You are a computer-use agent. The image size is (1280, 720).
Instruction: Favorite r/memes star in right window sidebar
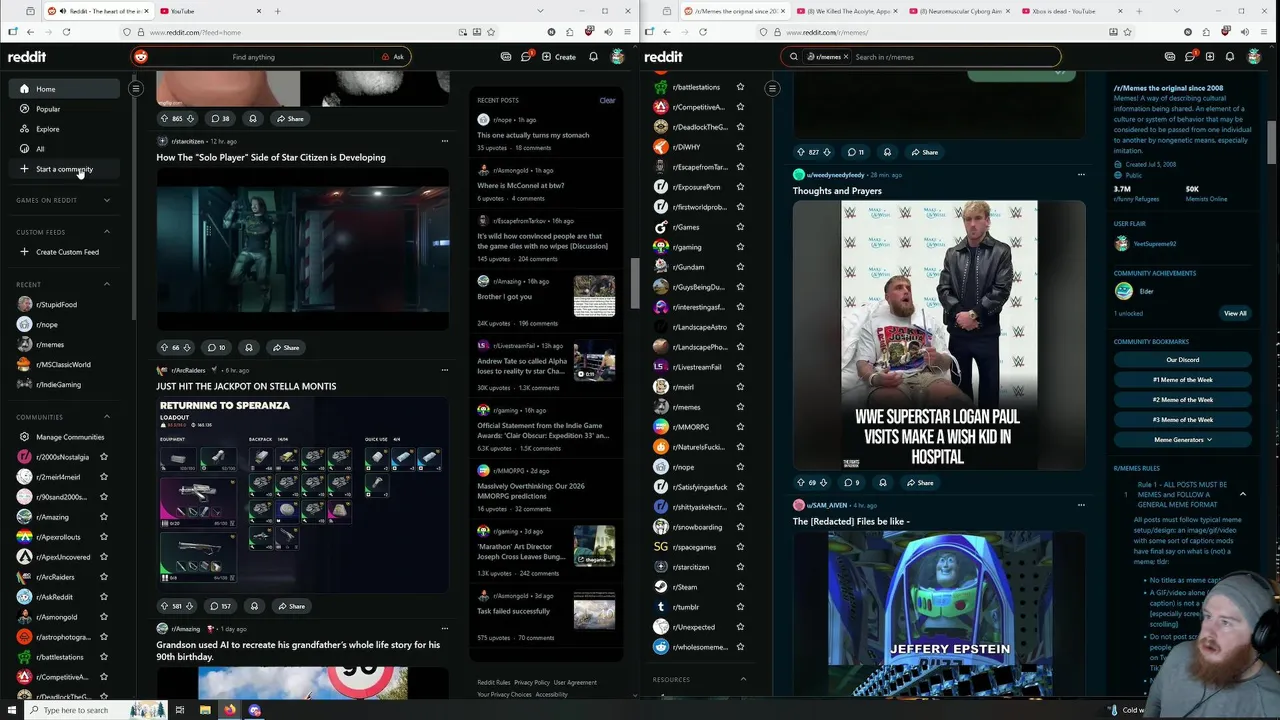click(x=740, y=407)
